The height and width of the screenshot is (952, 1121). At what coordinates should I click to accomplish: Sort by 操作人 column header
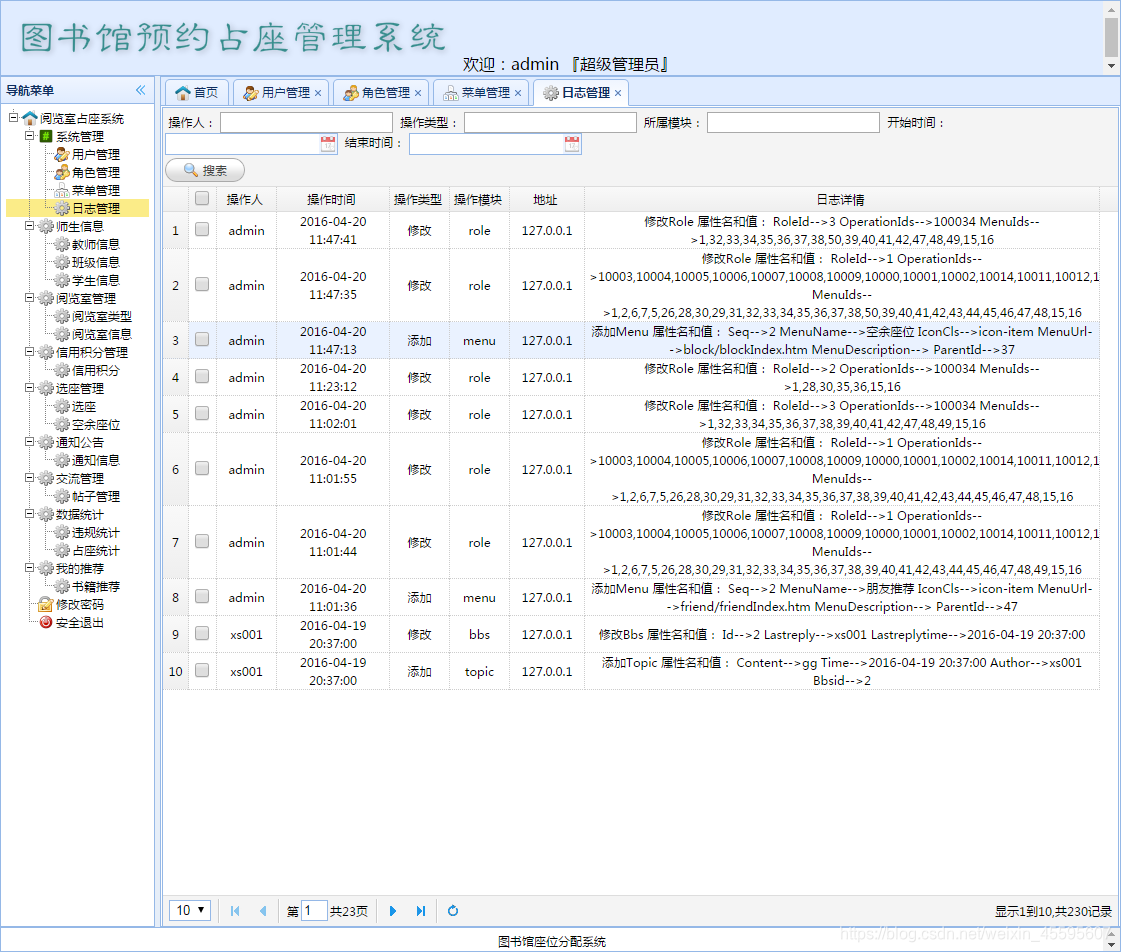245,199
